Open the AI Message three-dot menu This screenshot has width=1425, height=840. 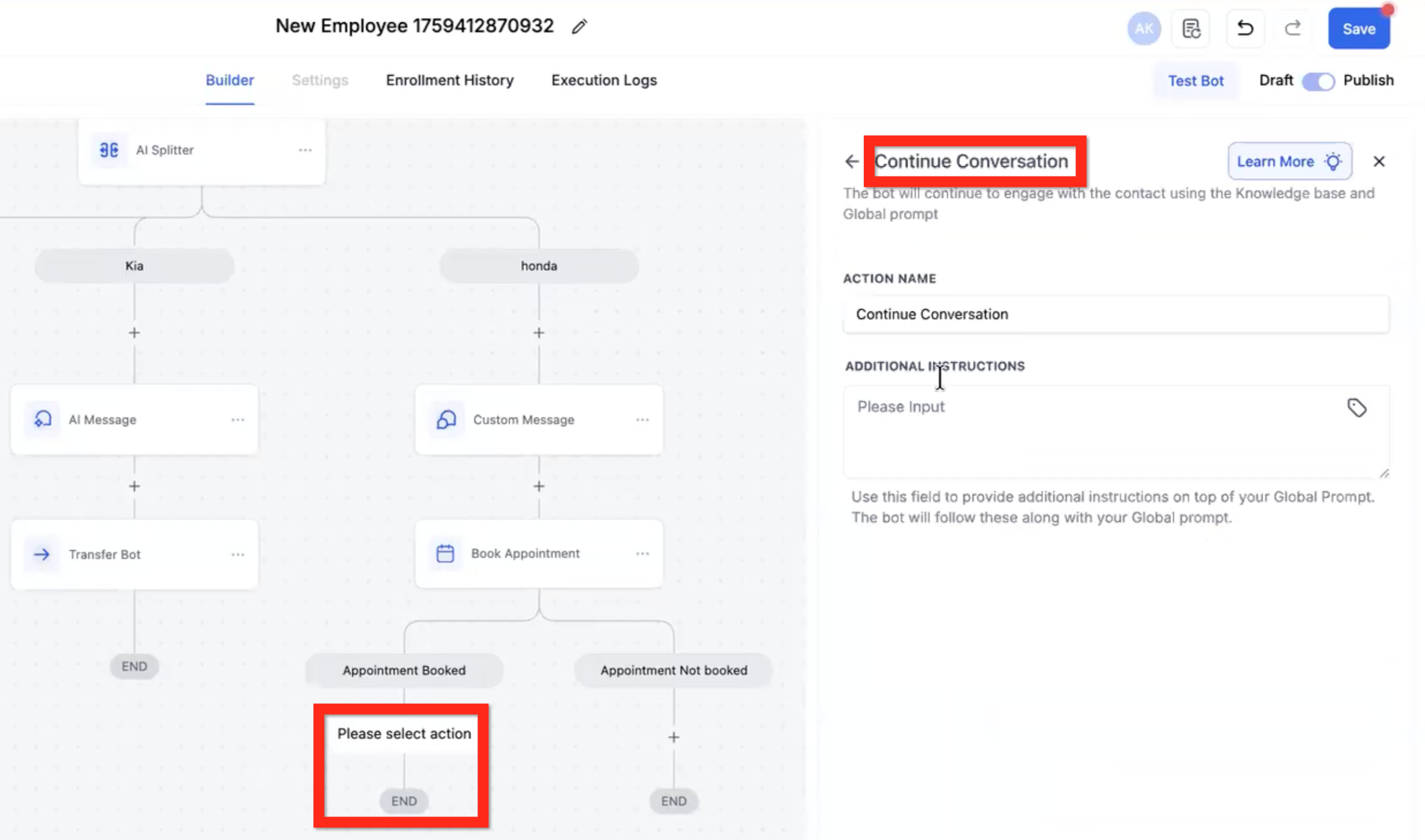tap(237, 419)
